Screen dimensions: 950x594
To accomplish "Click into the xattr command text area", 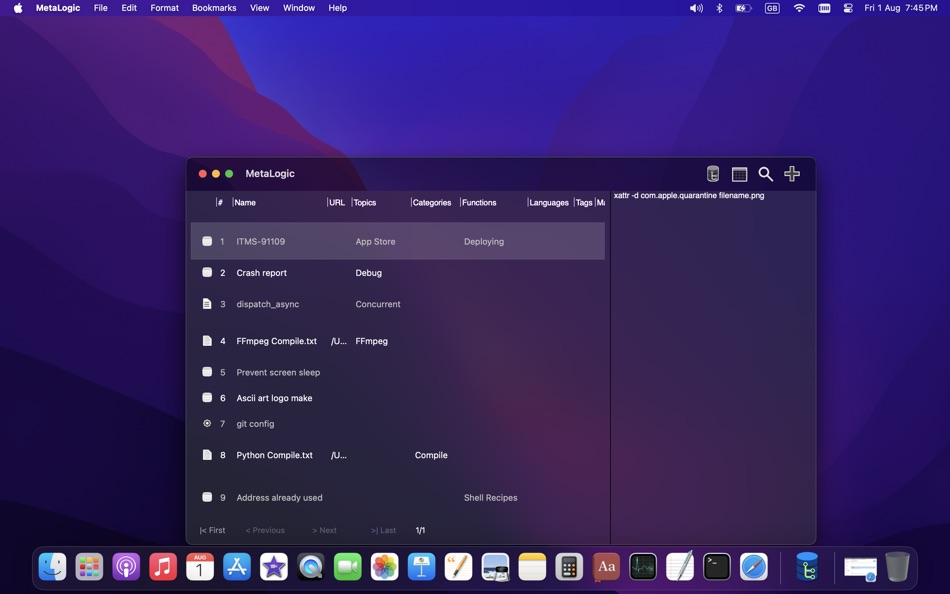I will pyautogui.click(x=713, y=367).
